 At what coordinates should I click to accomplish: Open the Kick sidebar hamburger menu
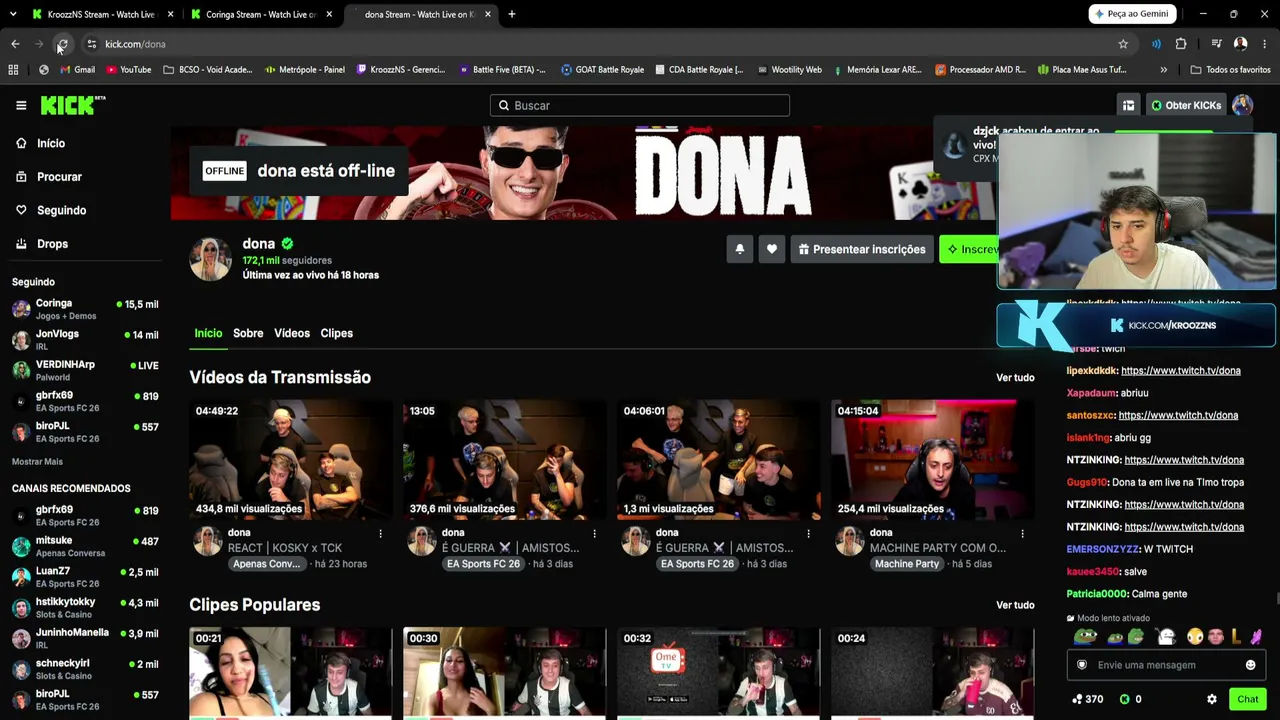[21, 105]
